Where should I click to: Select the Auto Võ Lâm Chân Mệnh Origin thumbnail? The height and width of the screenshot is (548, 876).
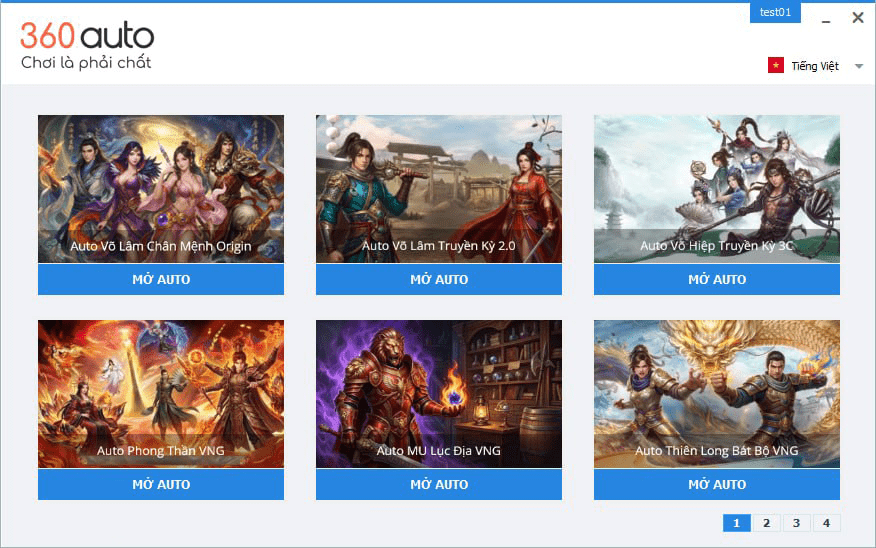point(161,189)
